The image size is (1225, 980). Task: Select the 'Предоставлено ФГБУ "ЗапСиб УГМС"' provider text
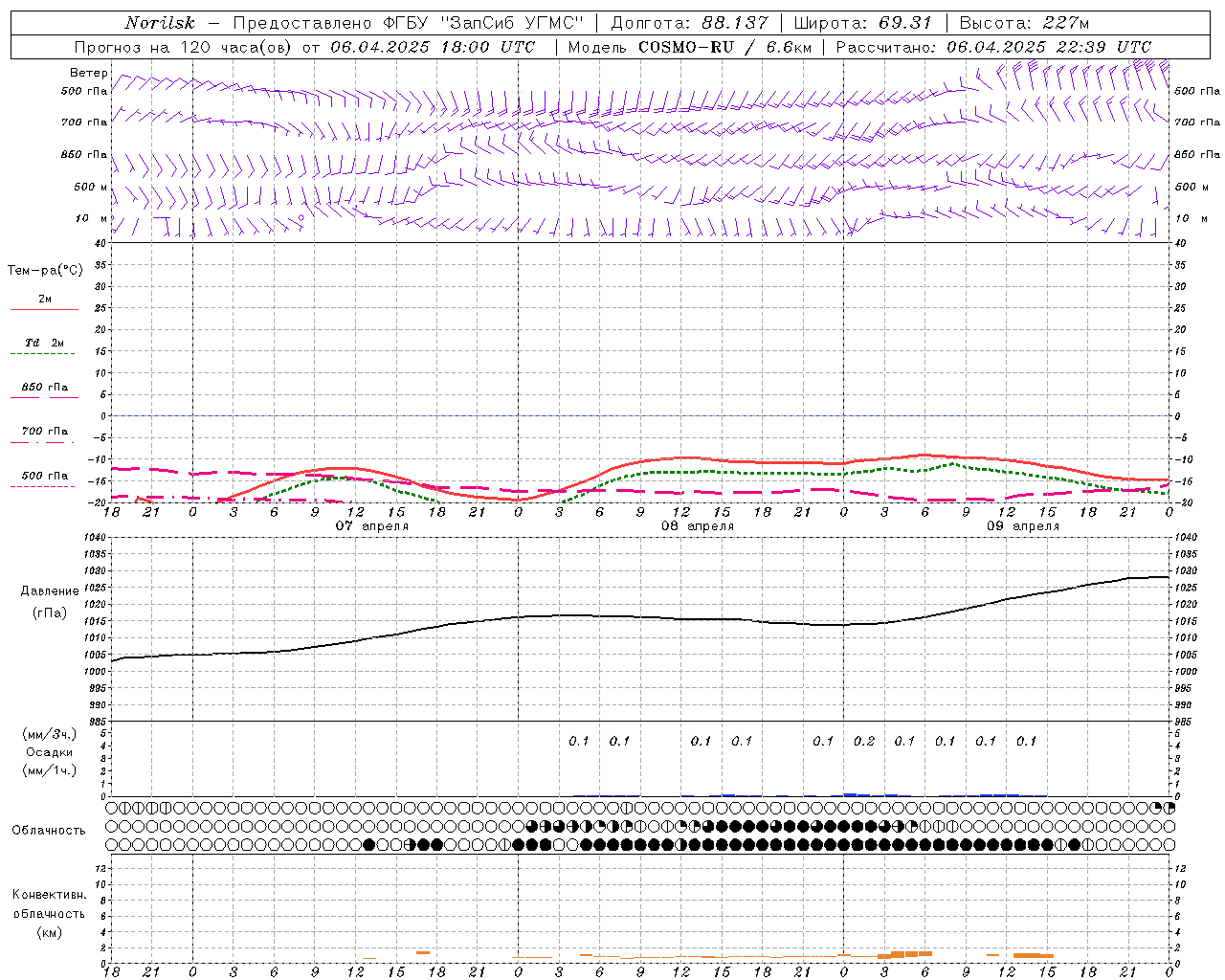409,23
